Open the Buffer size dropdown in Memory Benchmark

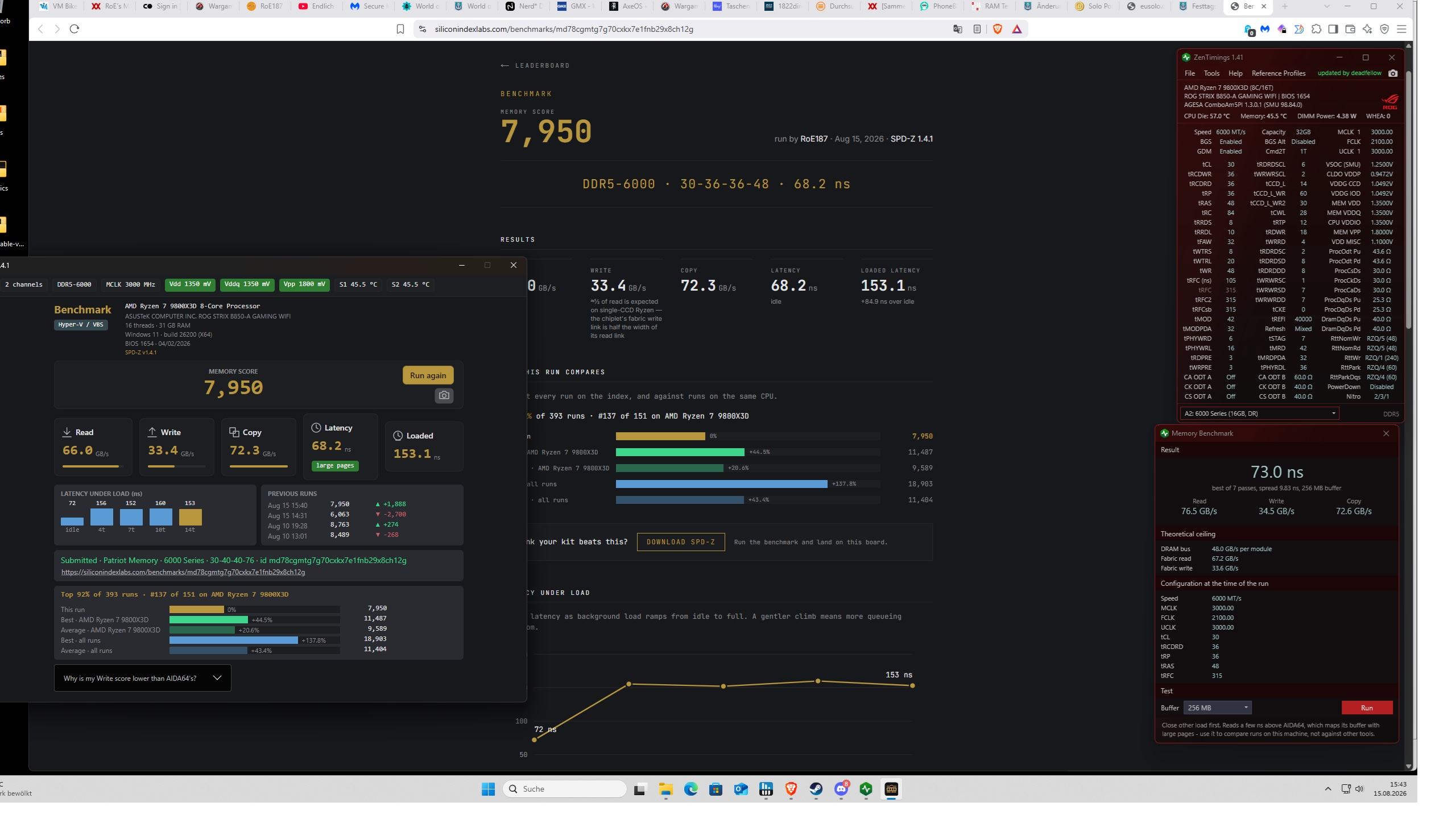click(1218, 708)
